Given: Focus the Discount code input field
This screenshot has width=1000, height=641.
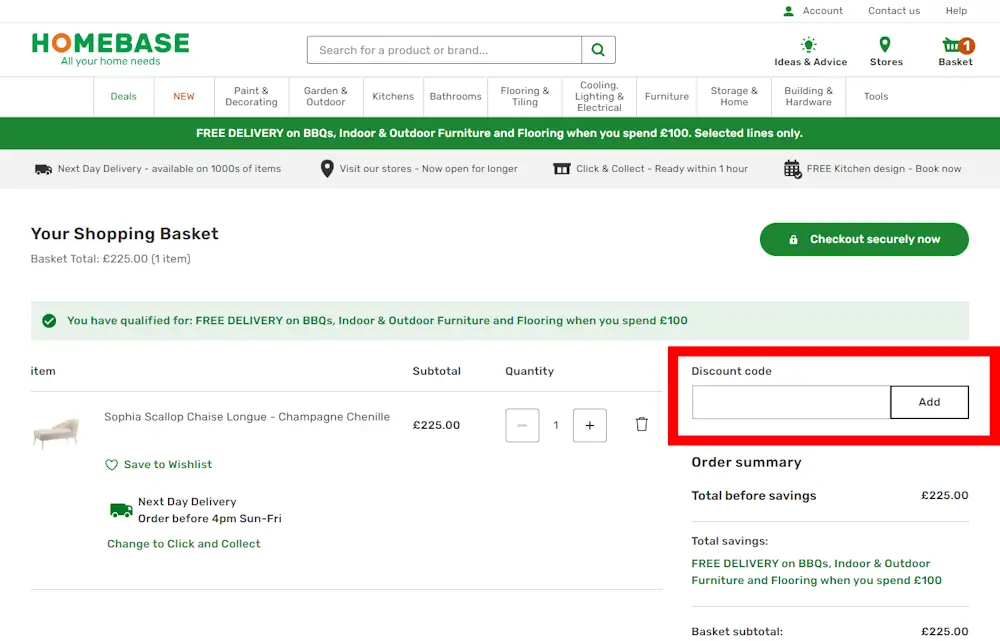Looking at the screenshot, I should pos(791,402).
